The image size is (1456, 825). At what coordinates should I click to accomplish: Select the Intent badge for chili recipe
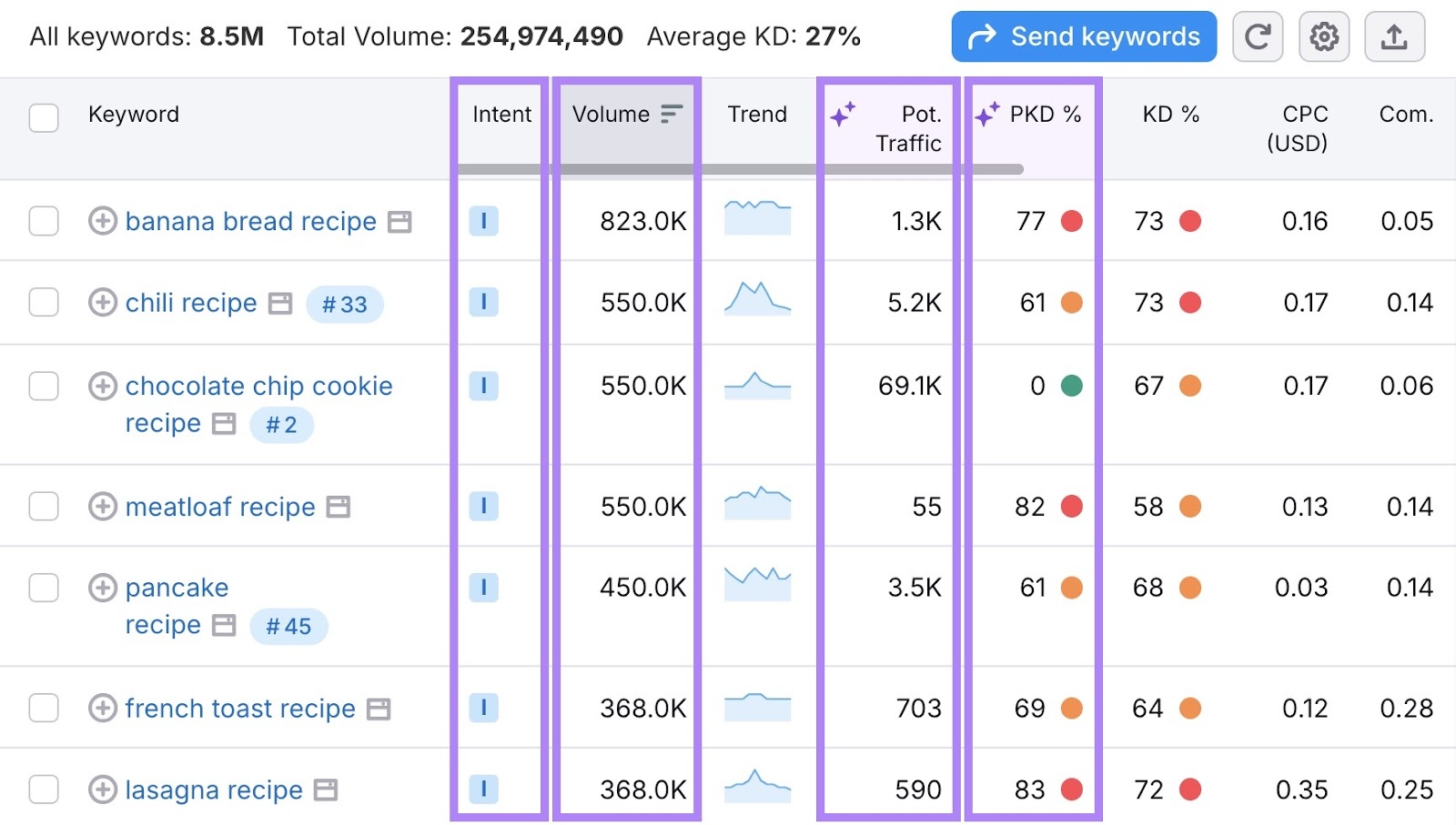tap(484, 302)
